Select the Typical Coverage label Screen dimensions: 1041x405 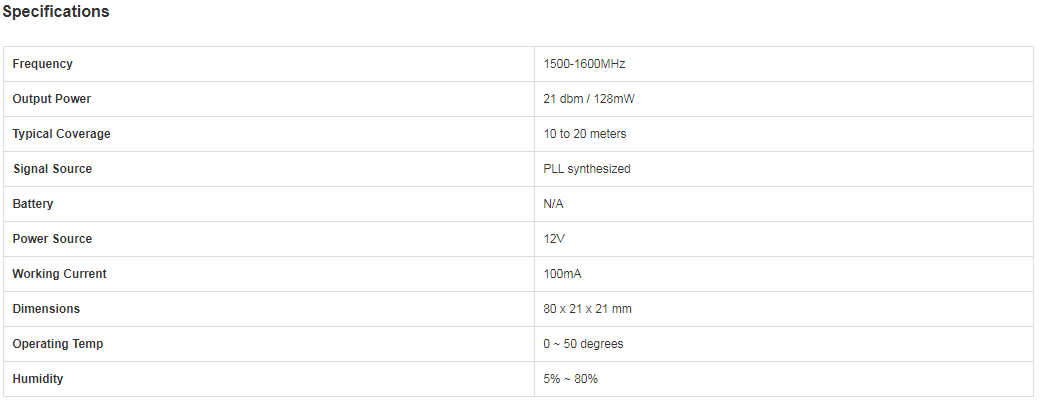61,134
